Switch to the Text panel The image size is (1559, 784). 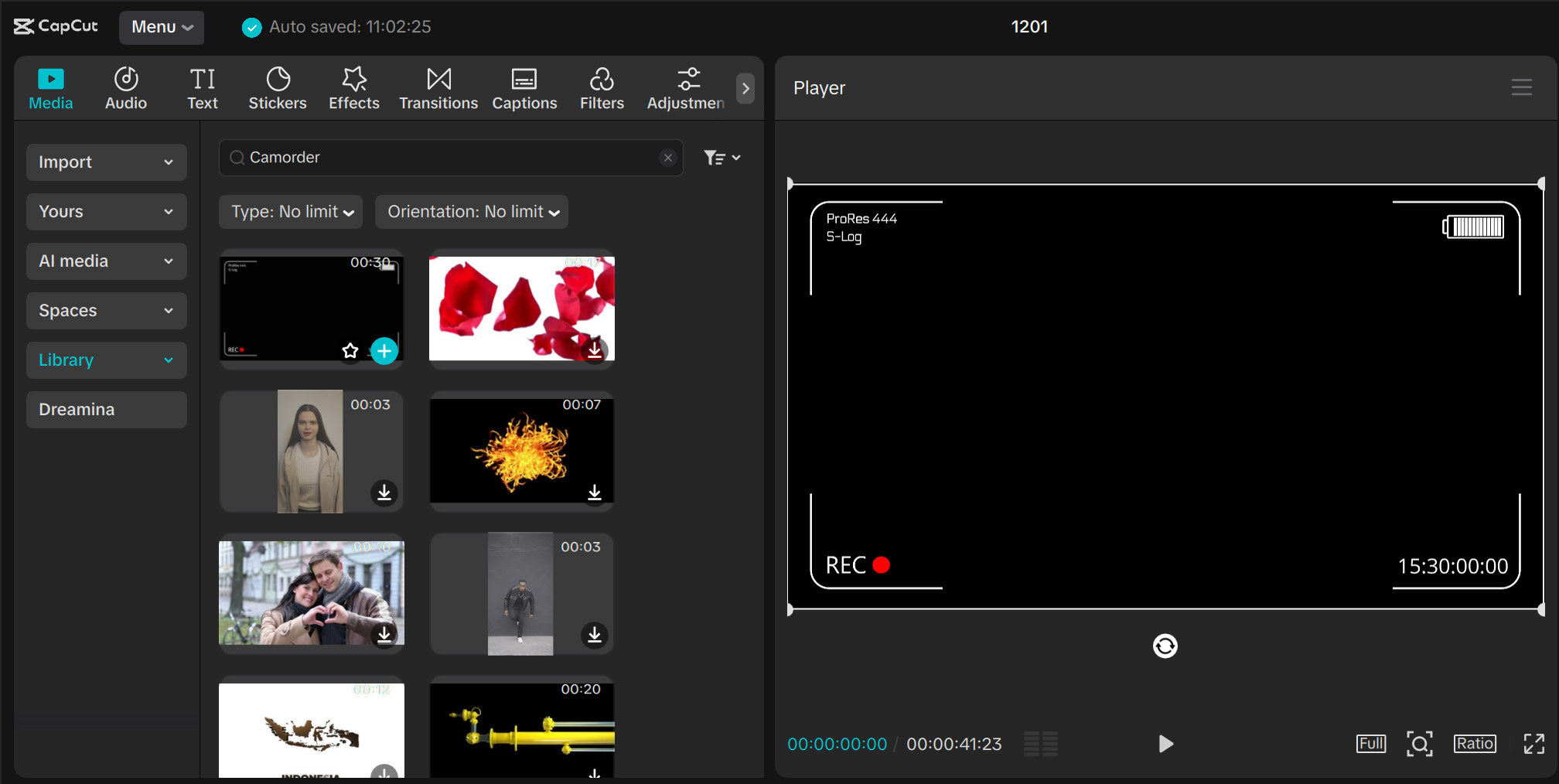[202, 87]
